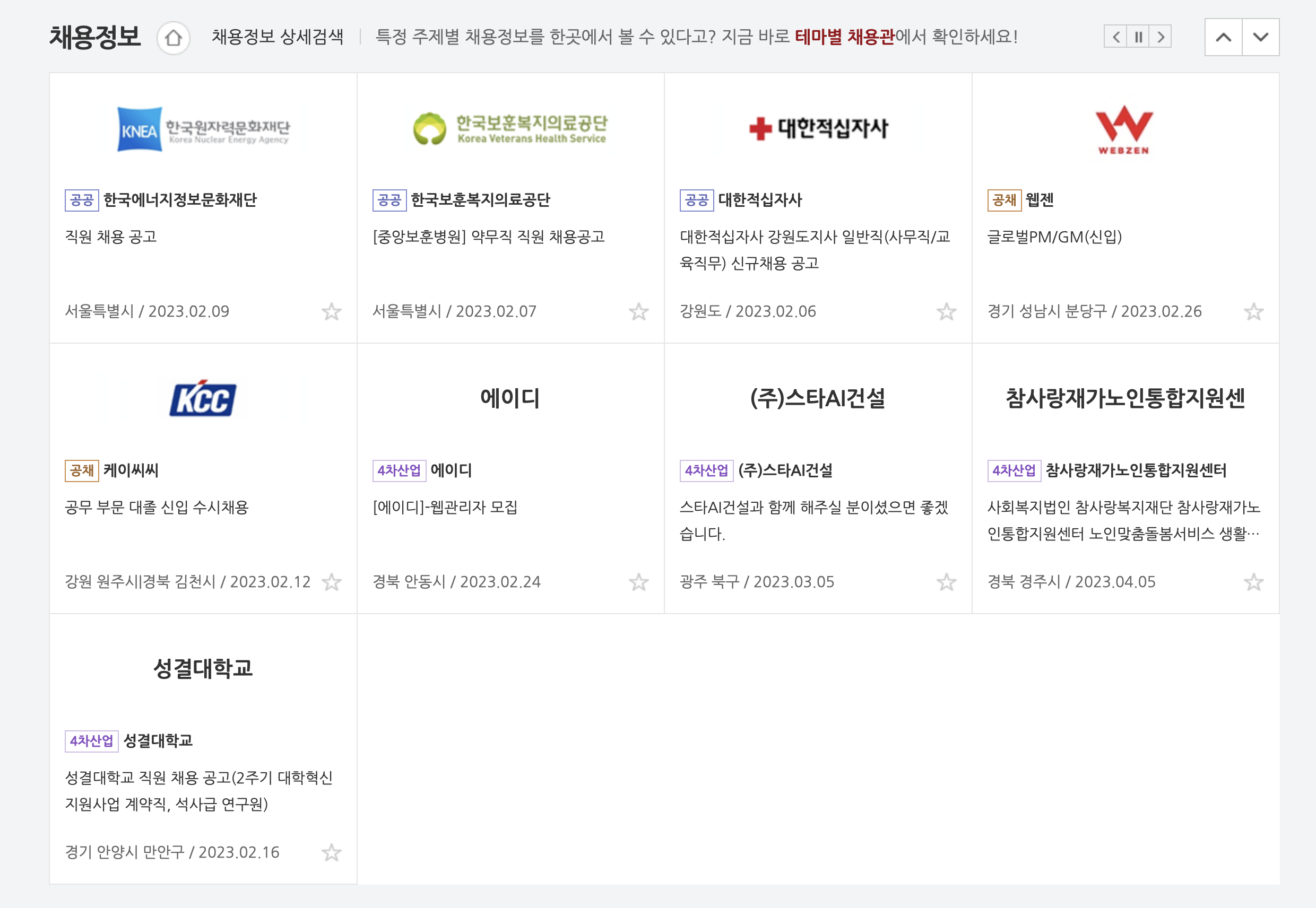Pause the rotating banner text
The height and width of the screenshot is (908, 1316).
[1138, 37]
